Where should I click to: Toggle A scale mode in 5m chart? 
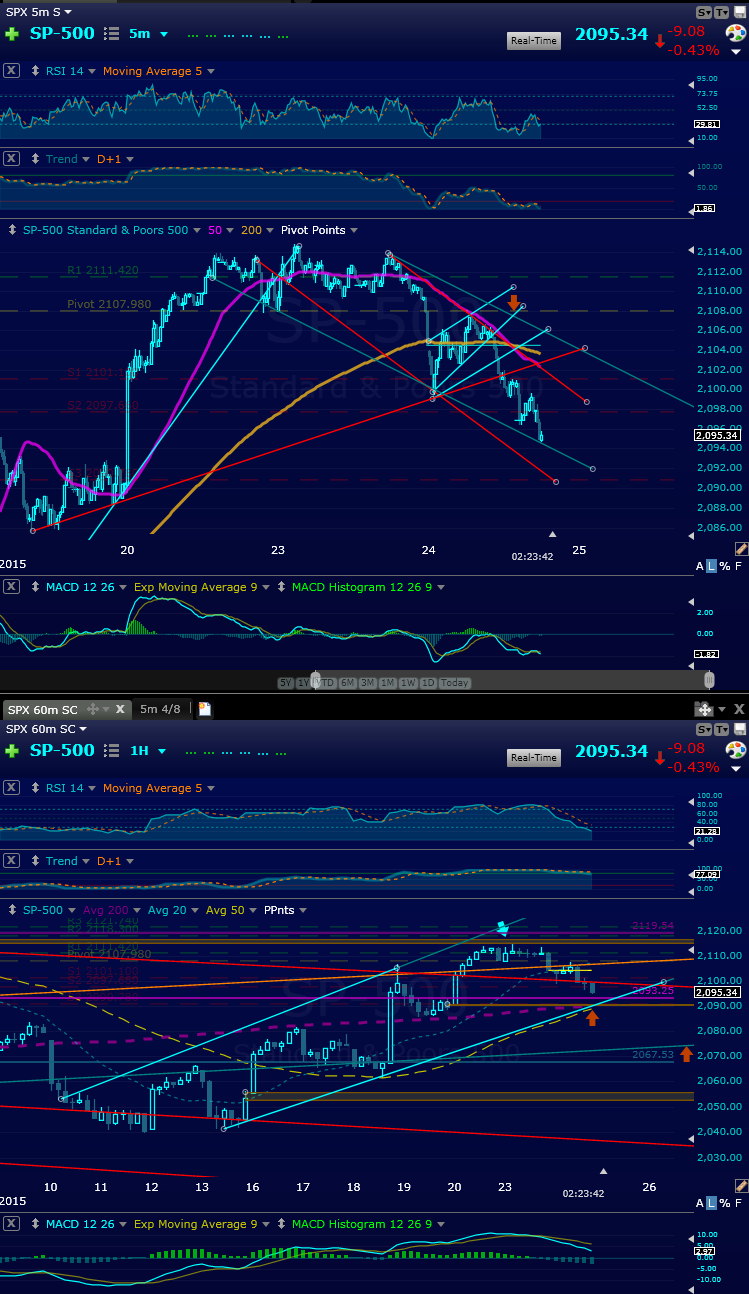(700, 566)
